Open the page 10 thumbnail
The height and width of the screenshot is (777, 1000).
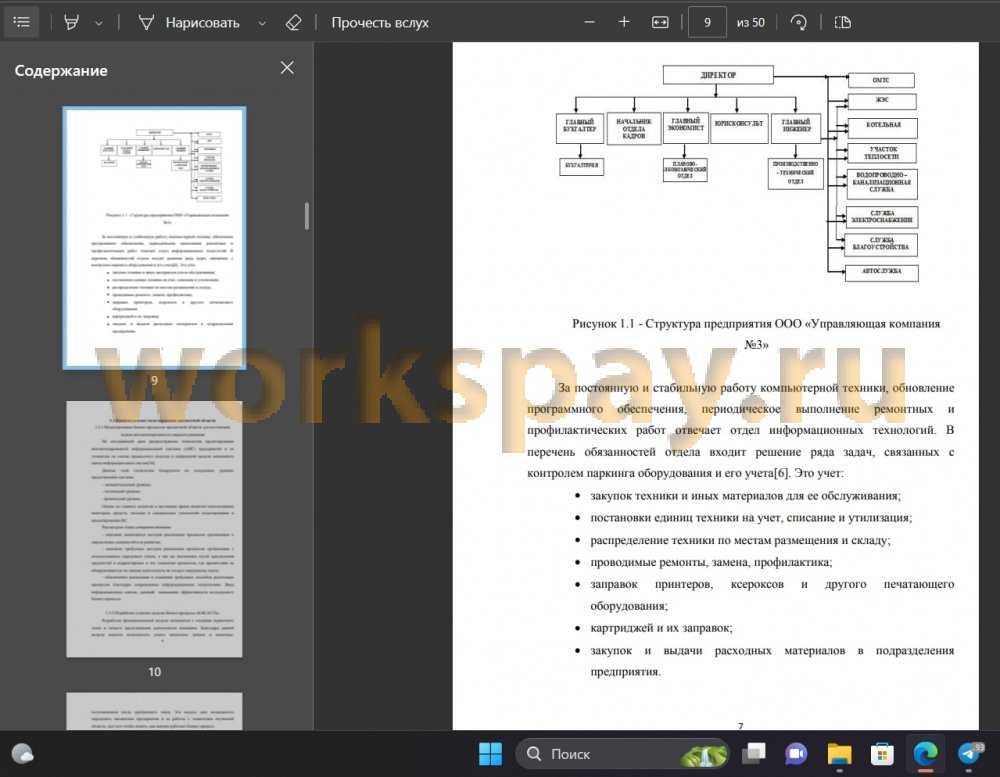(154, 529)
